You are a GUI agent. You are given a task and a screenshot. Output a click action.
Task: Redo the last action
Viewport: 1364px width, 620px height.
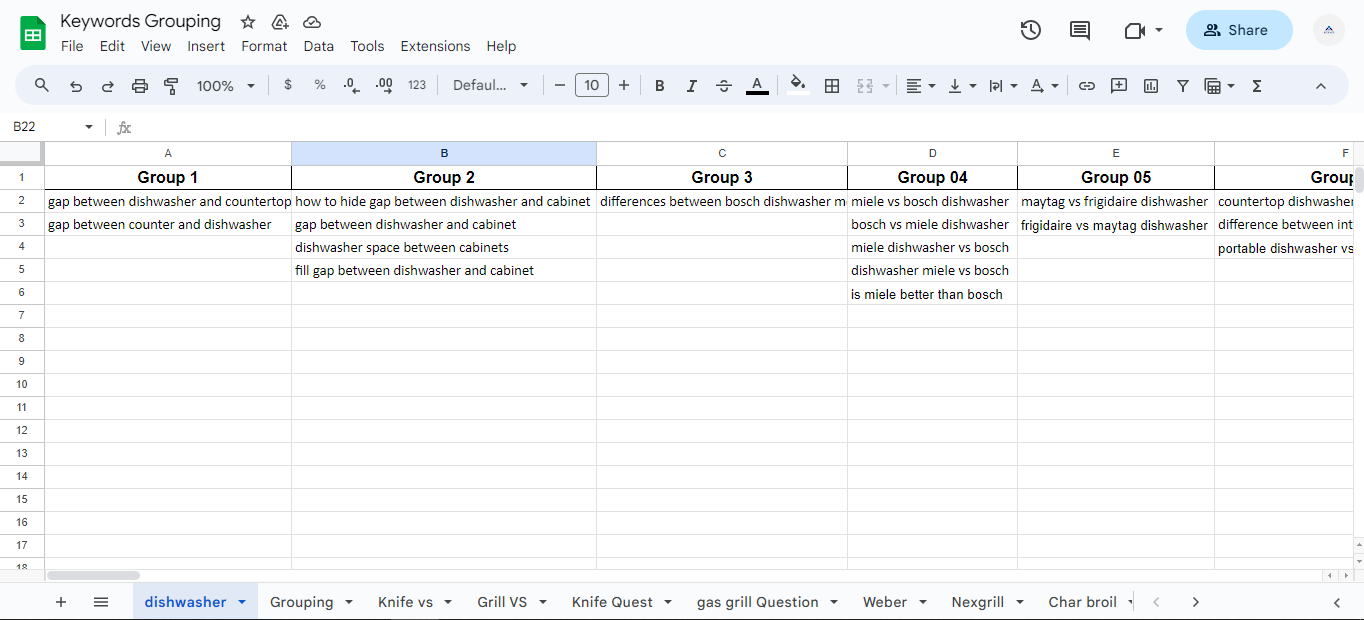click(x=108, y=86)
